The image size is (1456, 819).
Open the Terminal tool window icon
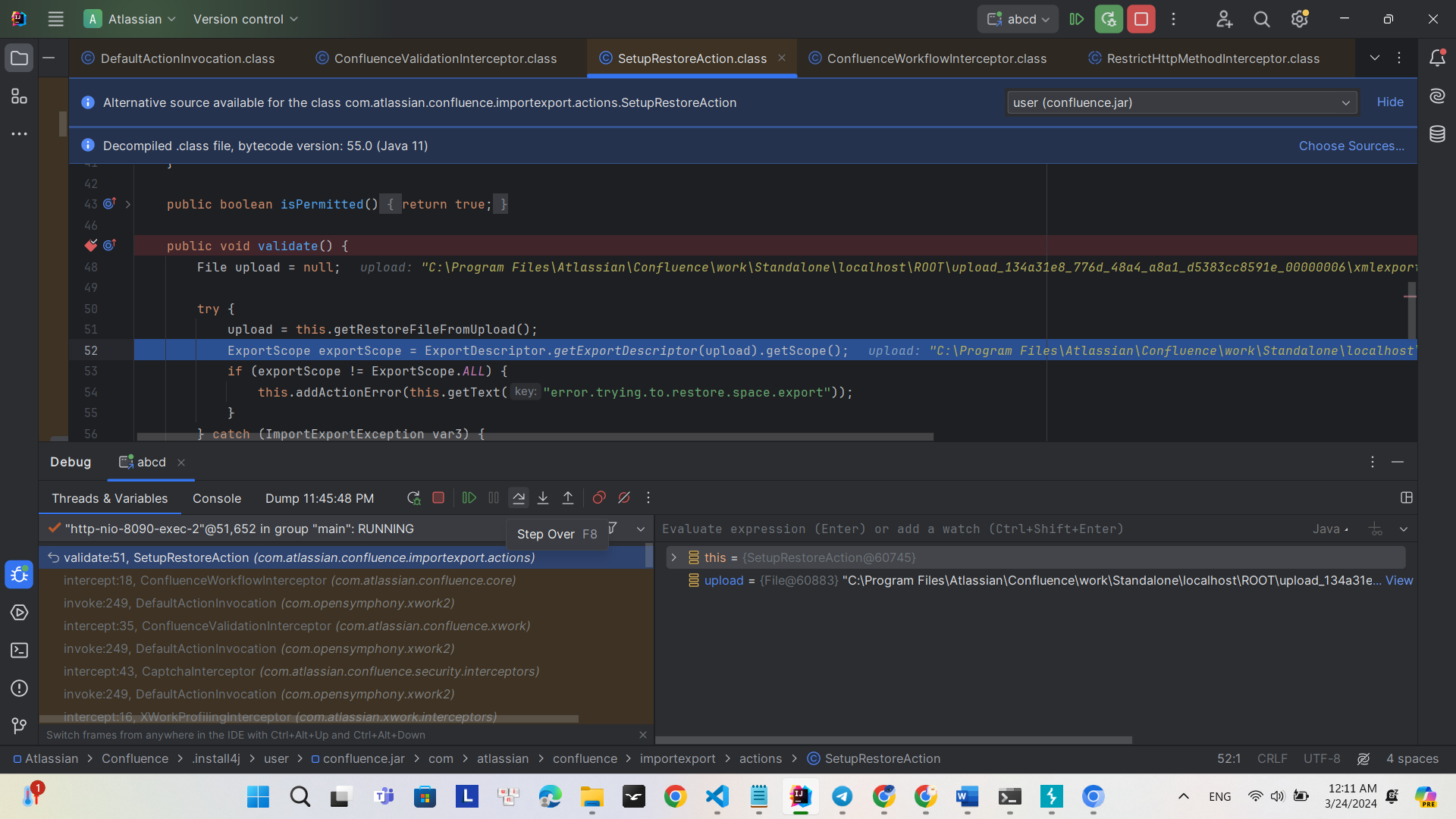[19, 651]
